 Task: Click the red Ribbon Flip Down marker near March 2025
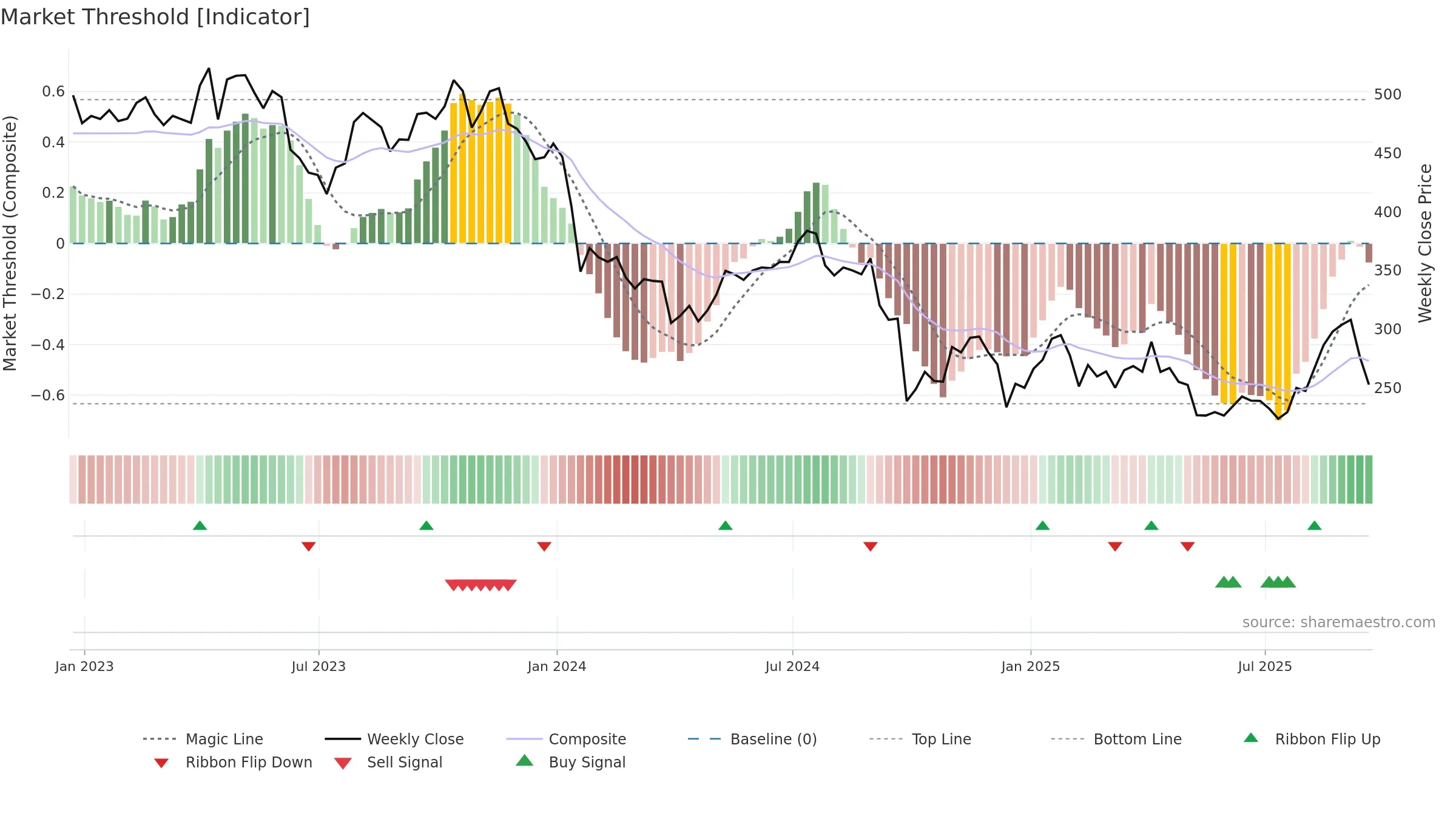click(1115, 547)
